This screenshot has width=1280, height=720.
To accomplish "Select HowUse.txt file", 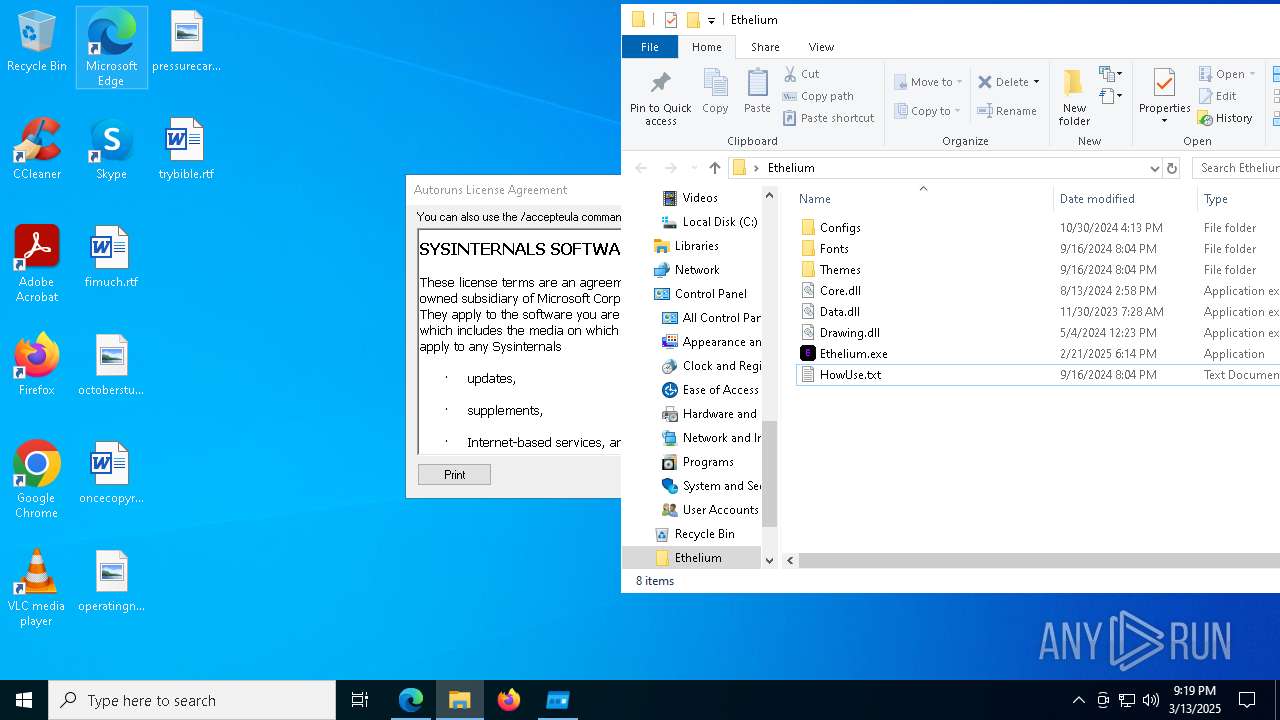I will coord(850,375).
